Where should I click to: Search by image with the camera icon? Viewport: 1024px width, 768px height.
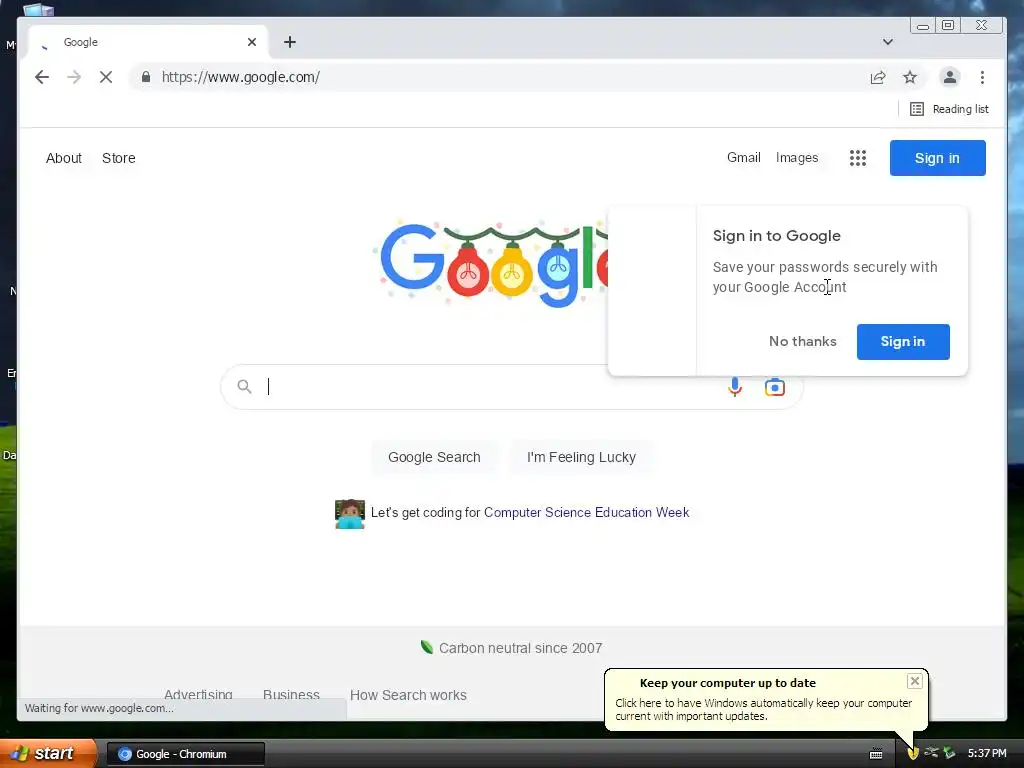tap(775, 387)
